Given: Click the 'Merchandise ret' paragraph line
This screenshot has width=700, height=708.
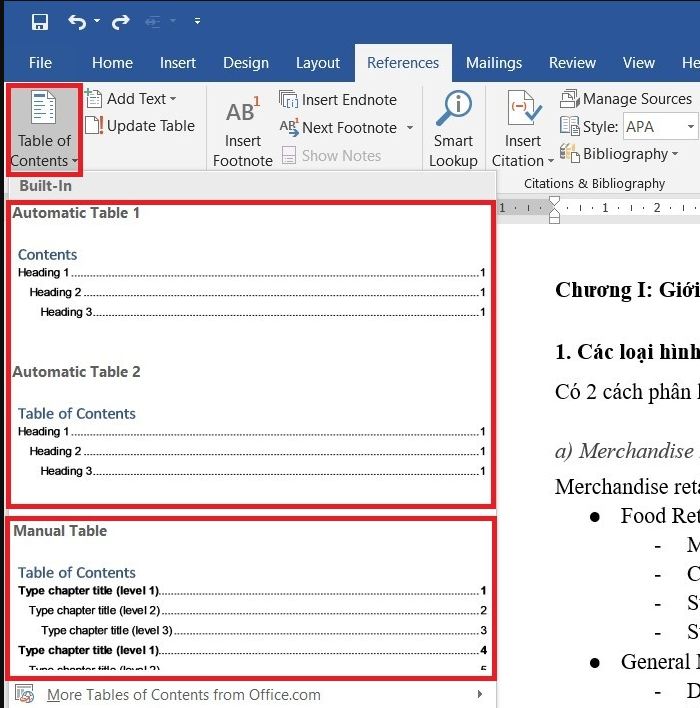Looking at the screenshot, I should click(x=627, y=487).
